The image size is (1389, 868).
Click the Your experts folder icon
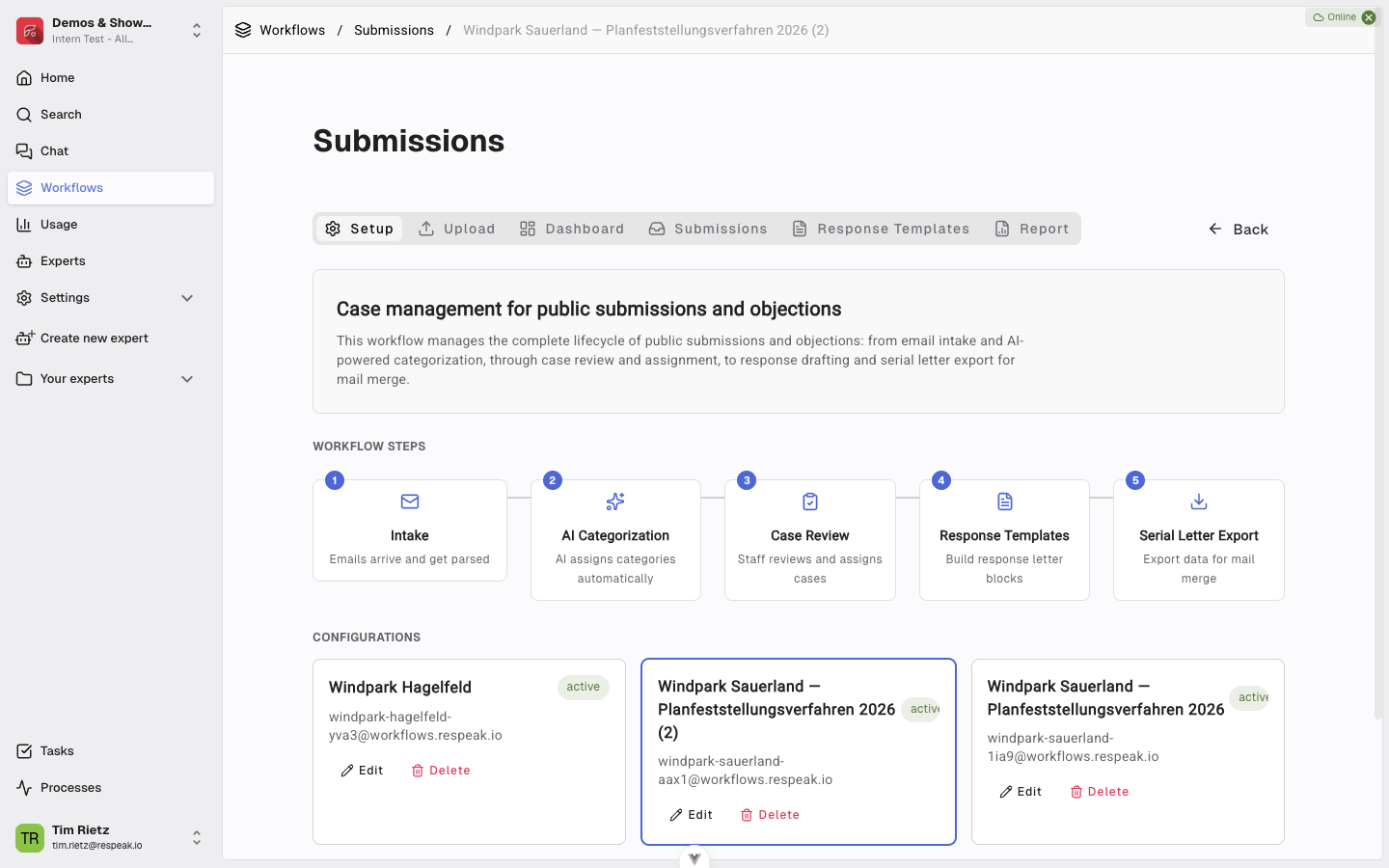(x=24, y=379)
